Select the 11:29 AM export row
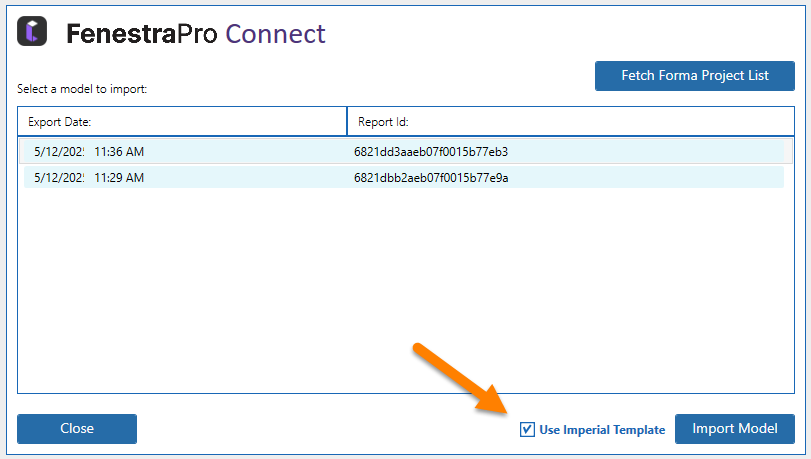The height and width of the screenshot is (459, 811). pyautogui.click(x=404, y=177)
